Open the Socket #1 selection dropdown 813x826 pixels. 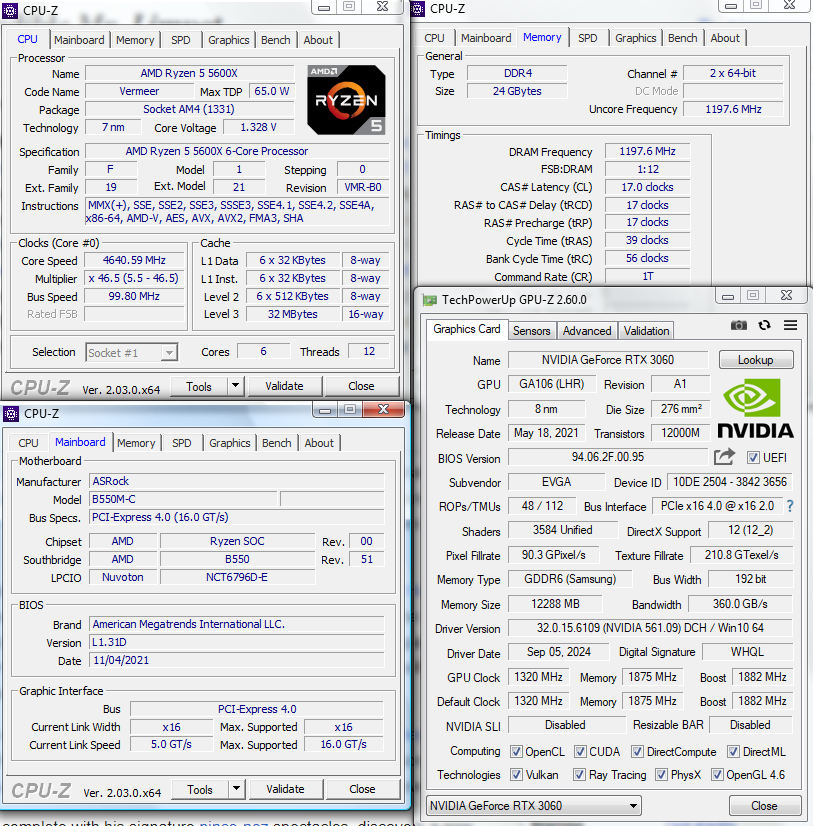click(x=132, y=352)
